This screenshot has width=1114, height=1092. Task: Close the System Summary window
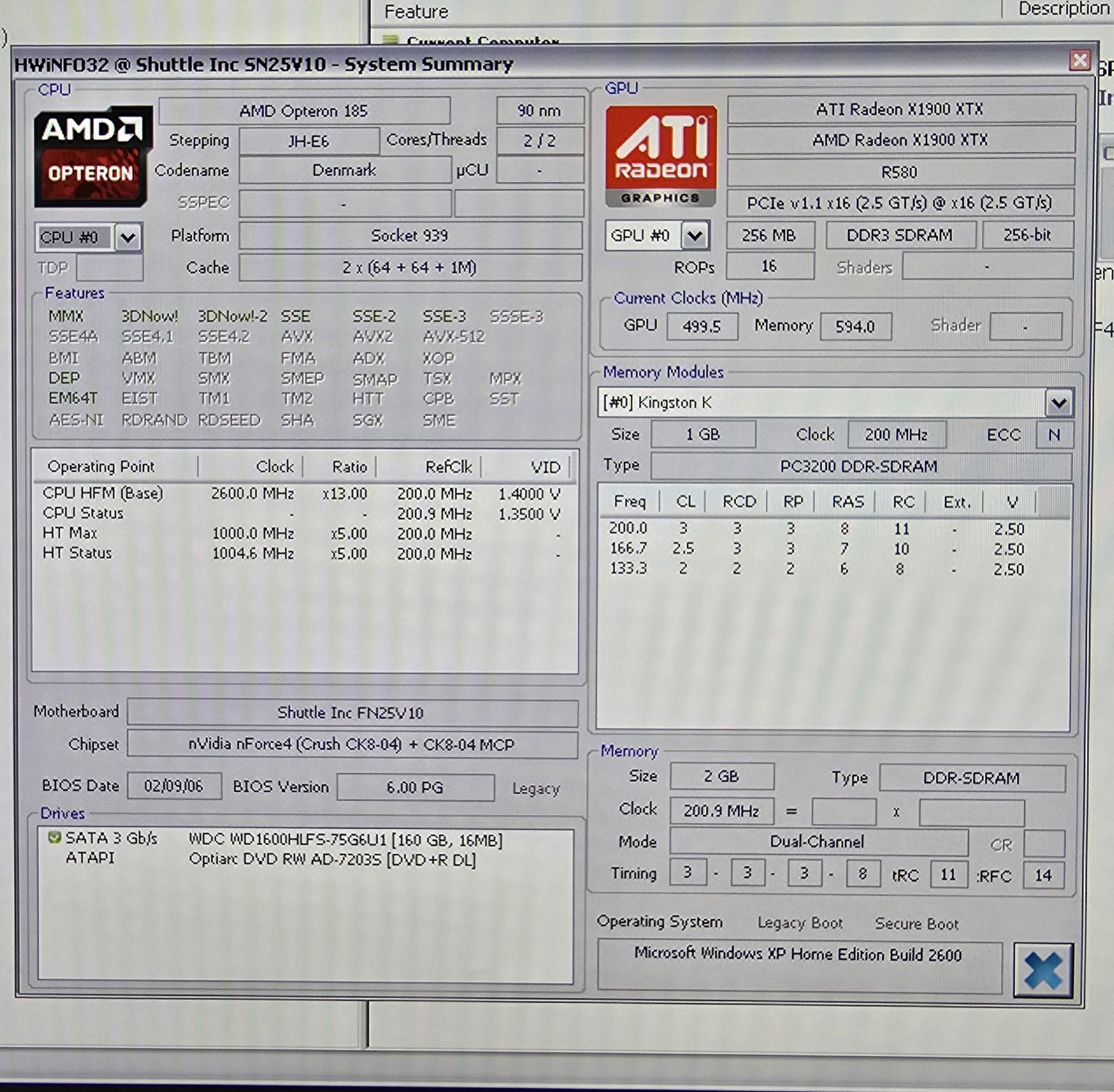pos(1079,60)
